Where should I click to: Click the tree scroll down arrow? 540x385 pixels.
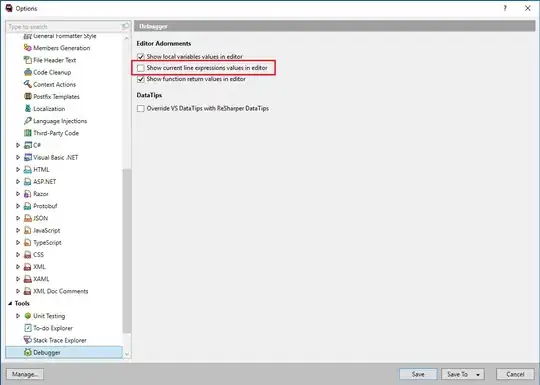click(x=127, y=354)
